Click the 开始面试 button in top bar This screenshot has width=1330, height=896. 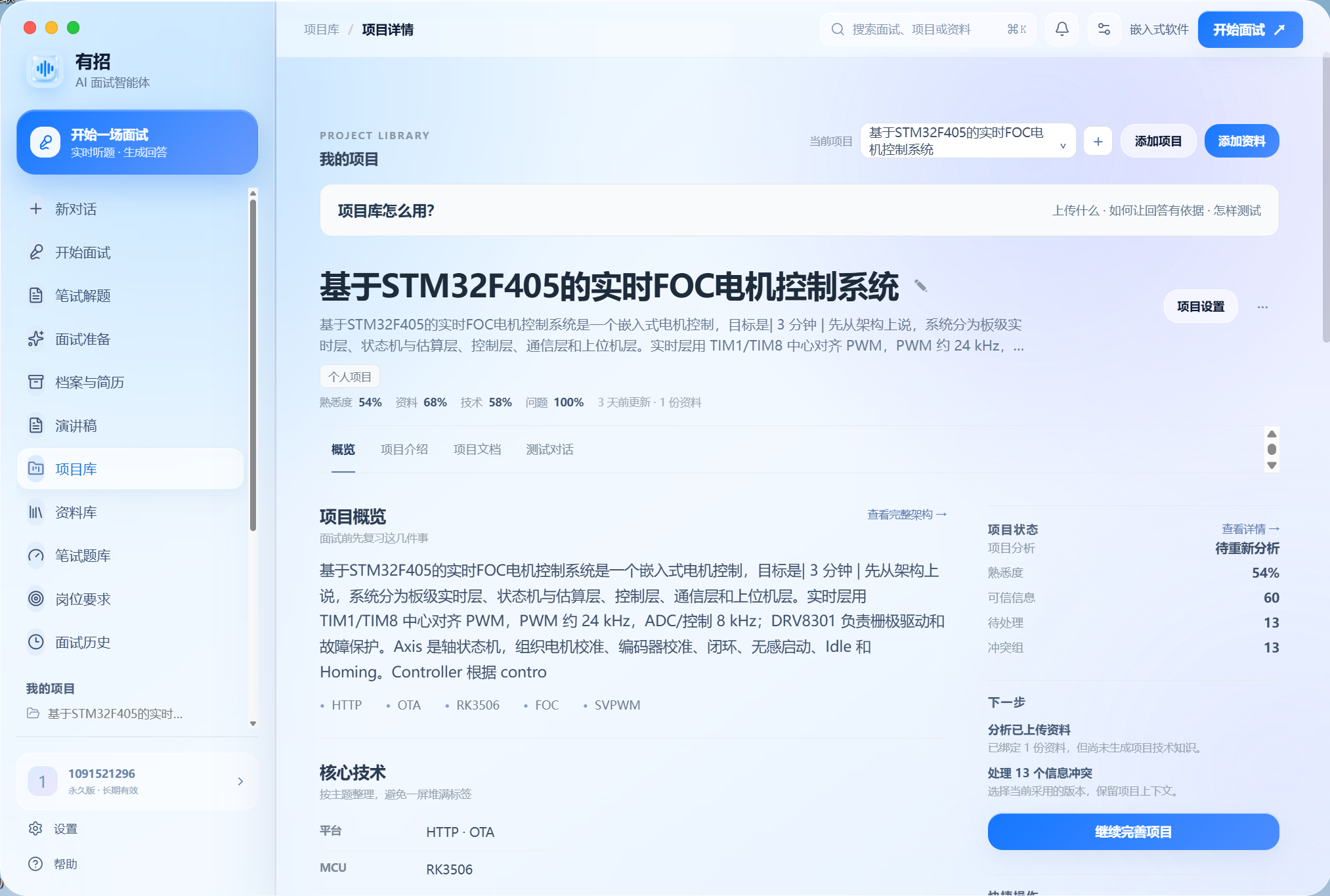[1250, 30]
